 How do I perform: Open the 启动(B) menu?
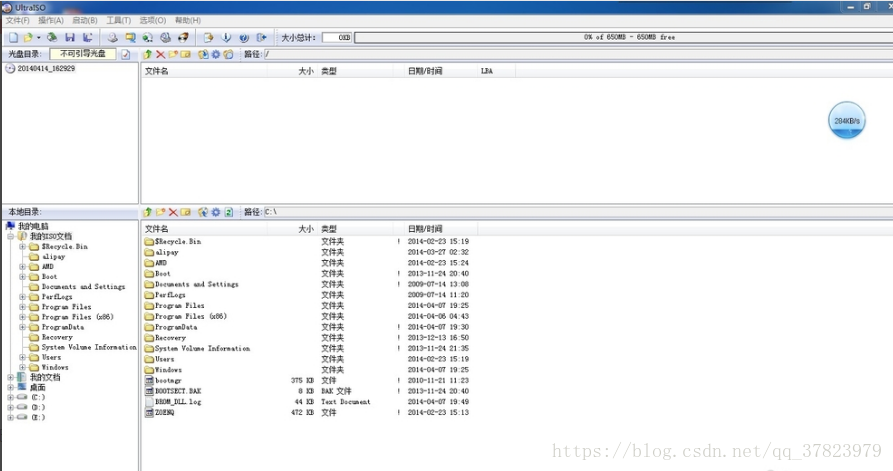click(85, 20)
